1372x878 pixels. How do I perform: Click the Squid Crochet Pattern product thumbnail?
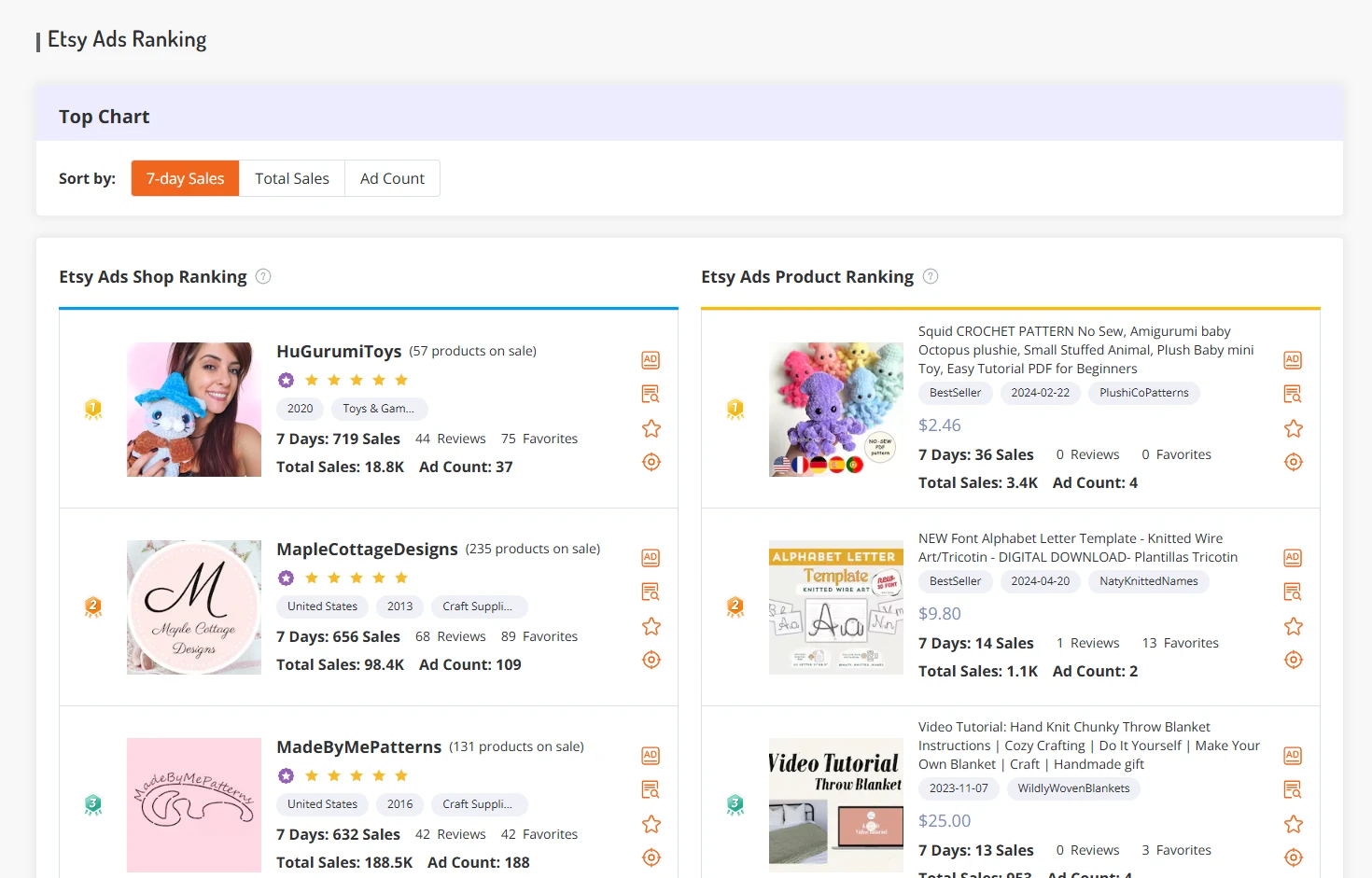(835, 409)
